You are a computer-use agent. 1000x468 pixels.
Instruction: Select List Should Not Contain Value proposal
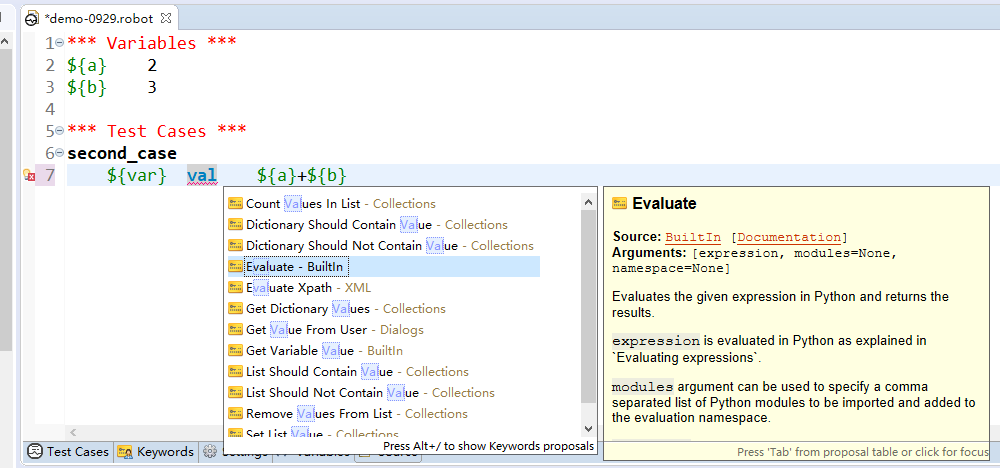click(x=362, y=393)
